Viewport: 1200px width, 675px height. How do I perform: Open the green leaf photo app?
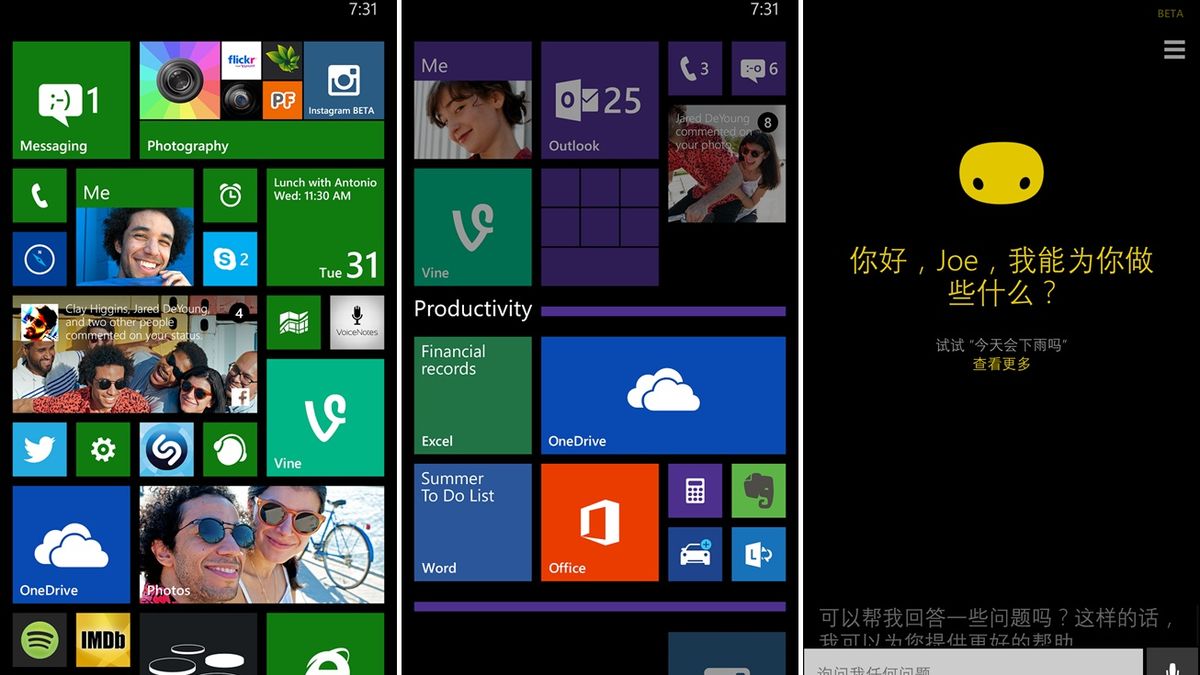283,60
